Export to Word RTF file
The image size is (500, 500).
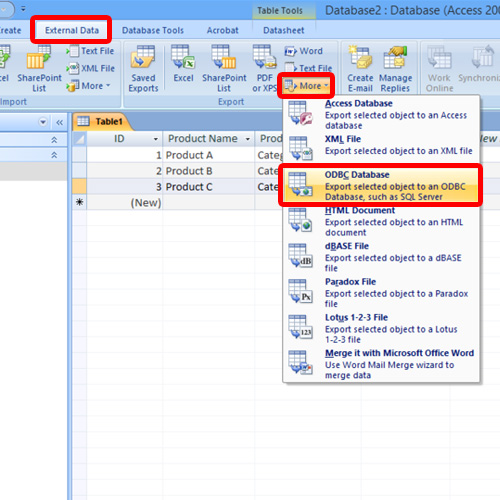point(303,51)
